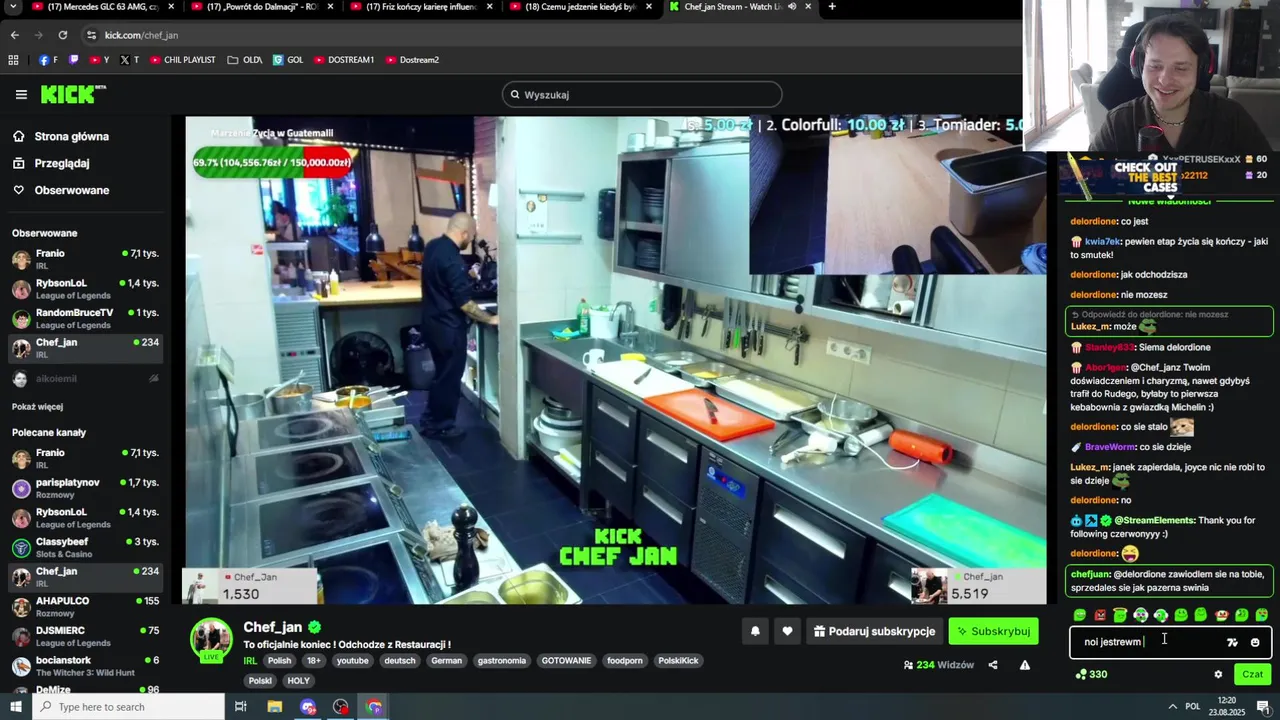Open Task View on taskbar
The height and width of the screenshot is (720, 1280).
tap(241, 707)
